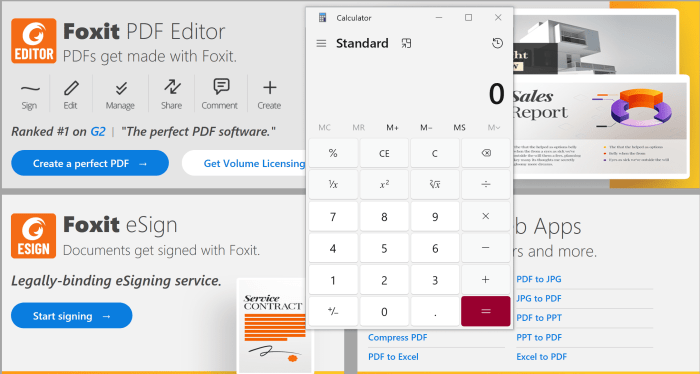
Task: Click the plus operator key
Action: point(486,279)
